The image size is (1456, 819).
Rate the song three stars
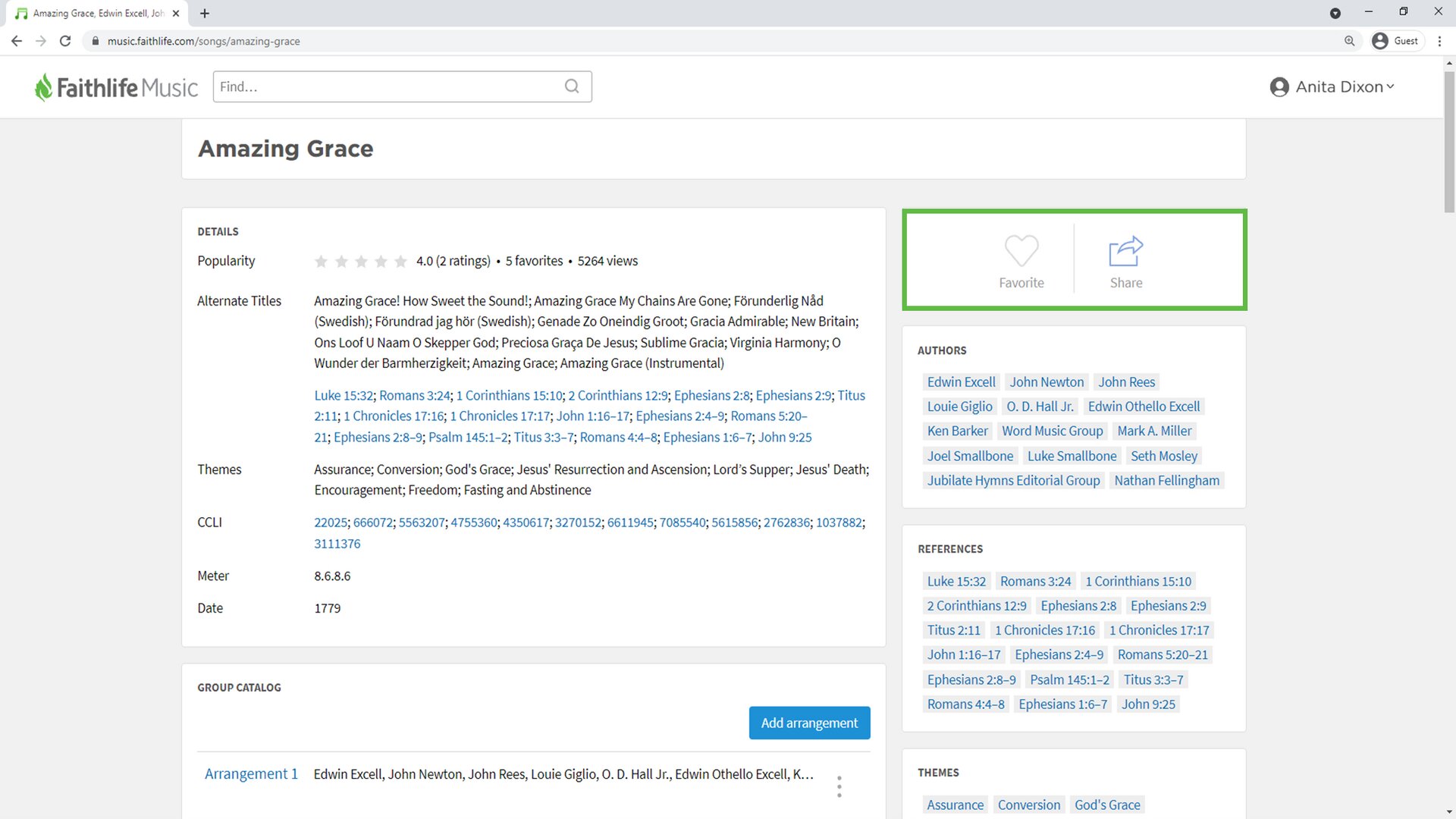361,262
